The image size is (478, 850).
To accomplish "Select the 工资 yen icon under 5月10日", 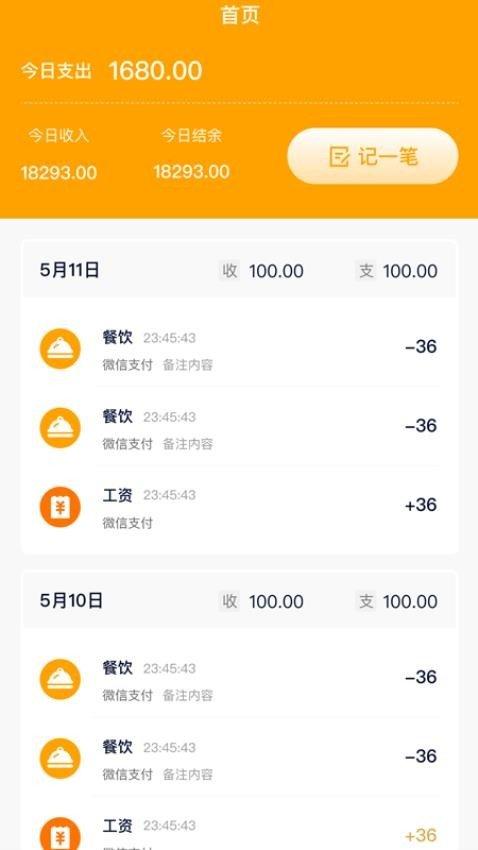I will point(60,834).
